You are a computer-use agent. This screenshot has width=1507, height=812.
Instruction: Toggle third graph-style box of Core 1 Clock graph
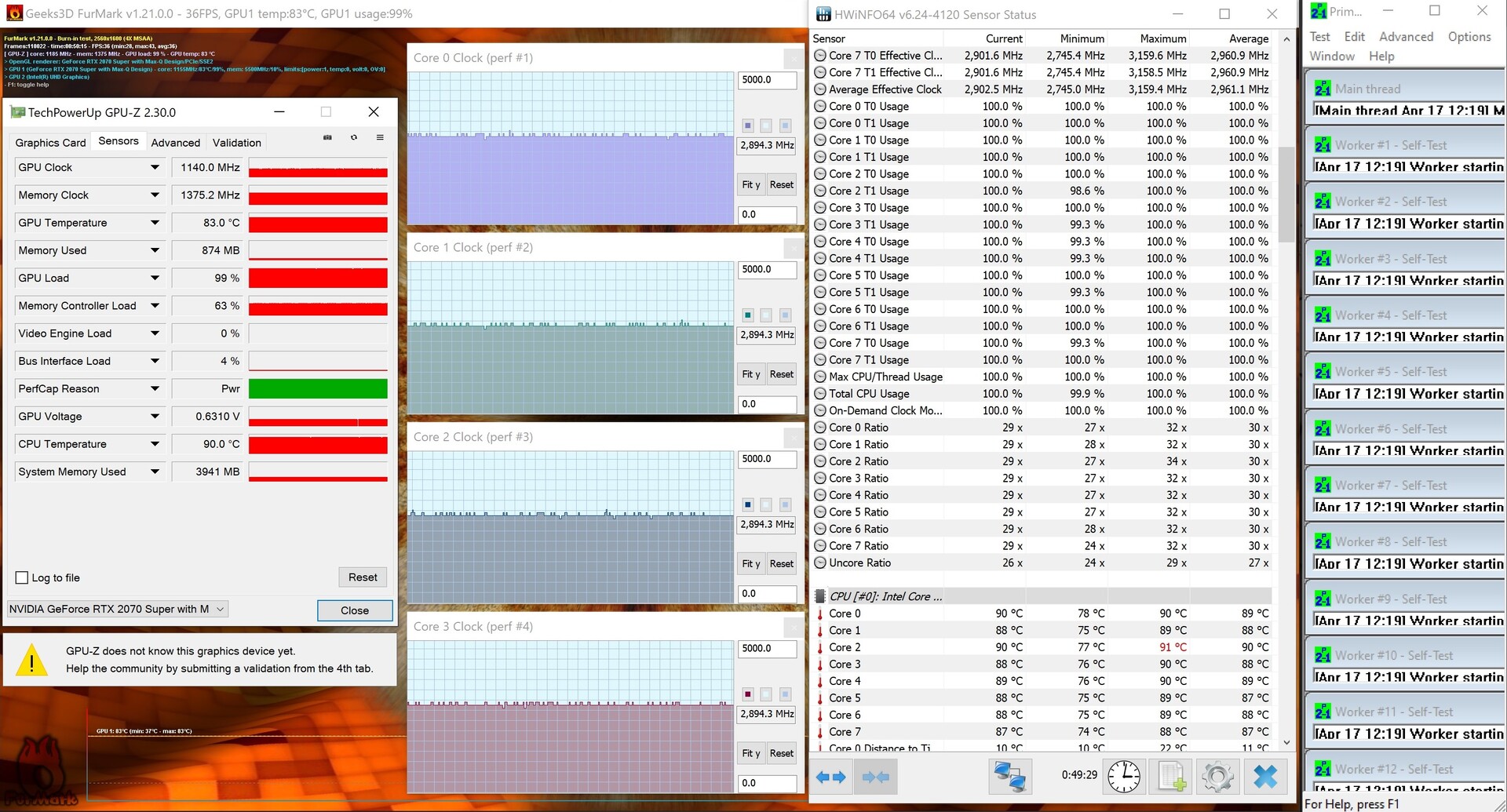tap(785, 315)
